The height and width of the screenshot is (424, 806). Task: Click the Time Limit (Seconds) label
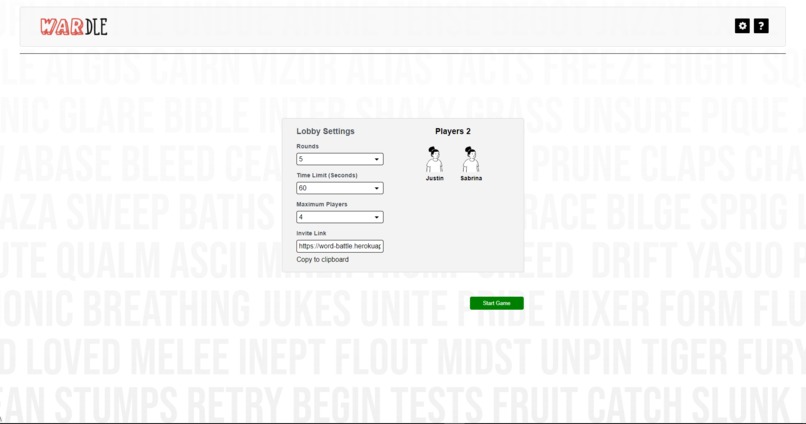[327, 175]
